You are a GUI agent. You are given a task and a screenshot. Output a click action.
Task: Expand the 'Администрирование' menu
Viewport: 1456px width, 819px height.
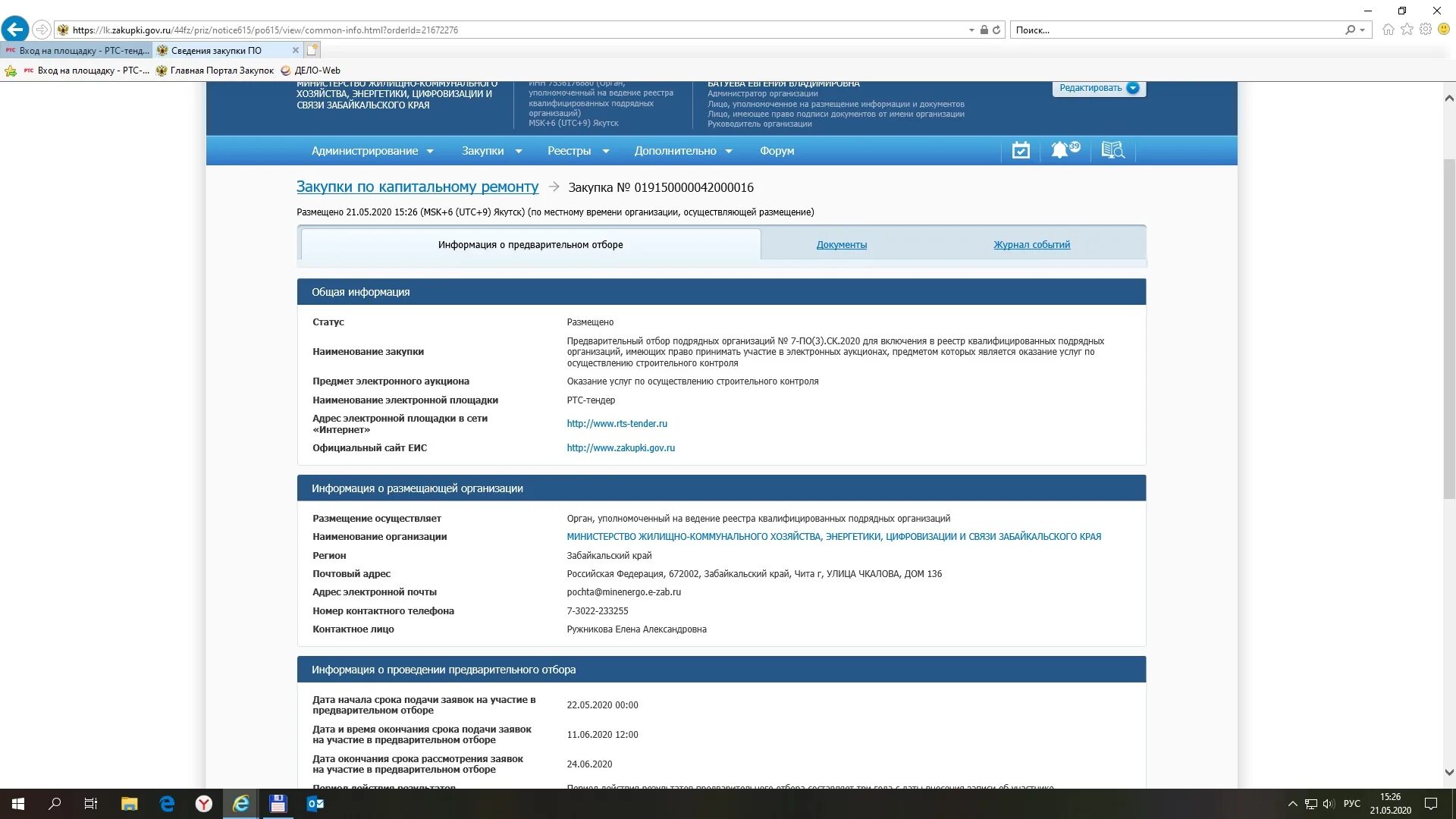pos(372,151)
